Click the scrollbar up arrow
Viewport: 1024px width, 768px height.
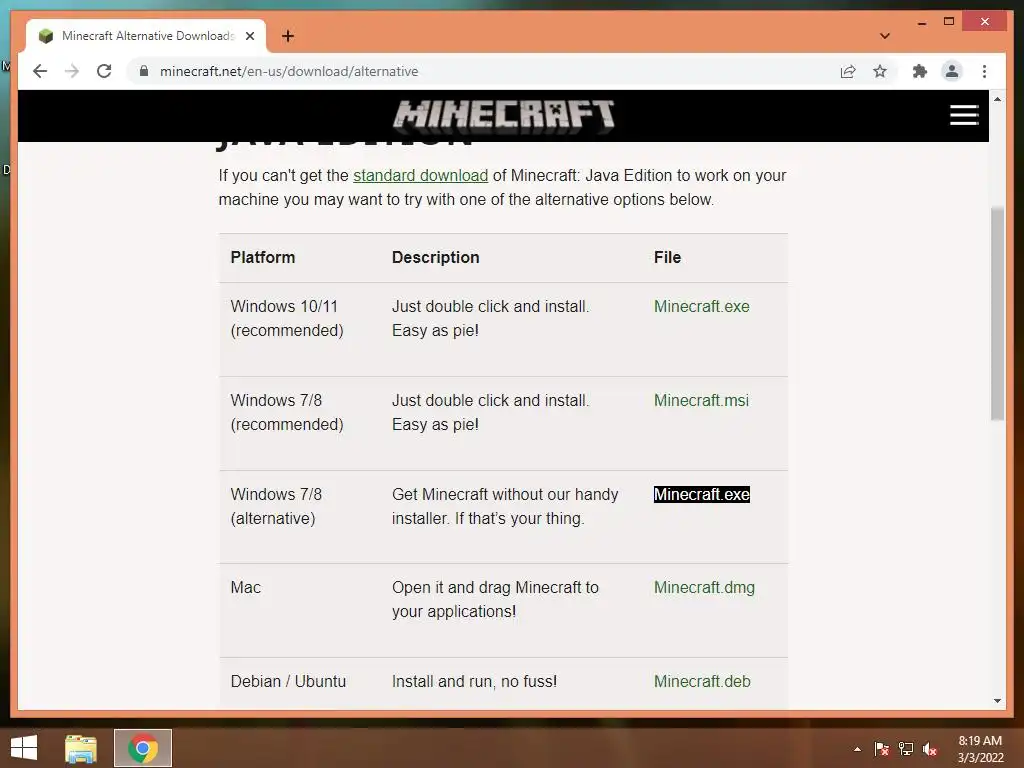coord(997,99)
